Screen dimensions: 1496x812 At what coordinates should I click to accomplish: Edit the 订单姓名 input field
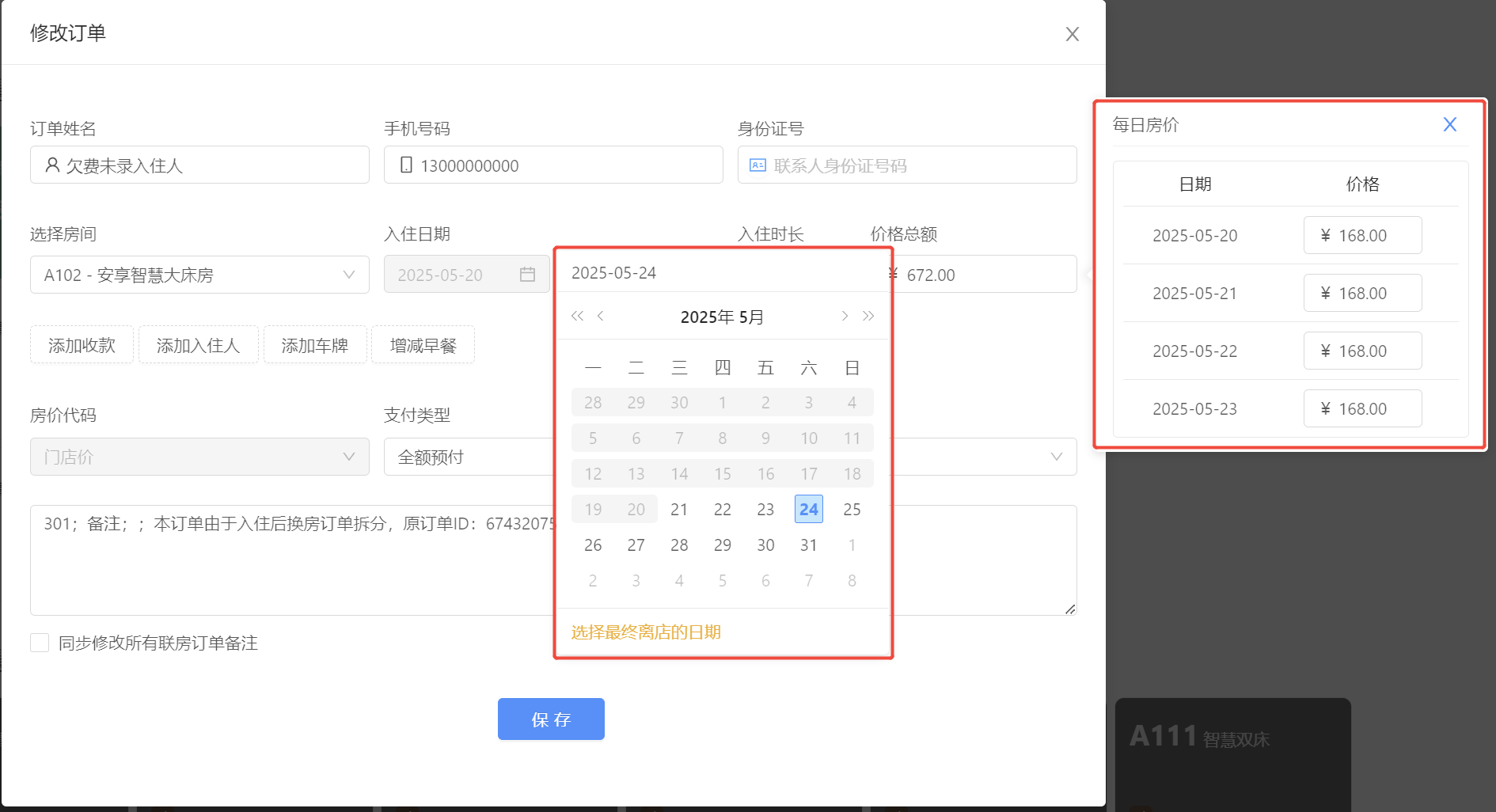pyautogui.click(x=199, y=165)
